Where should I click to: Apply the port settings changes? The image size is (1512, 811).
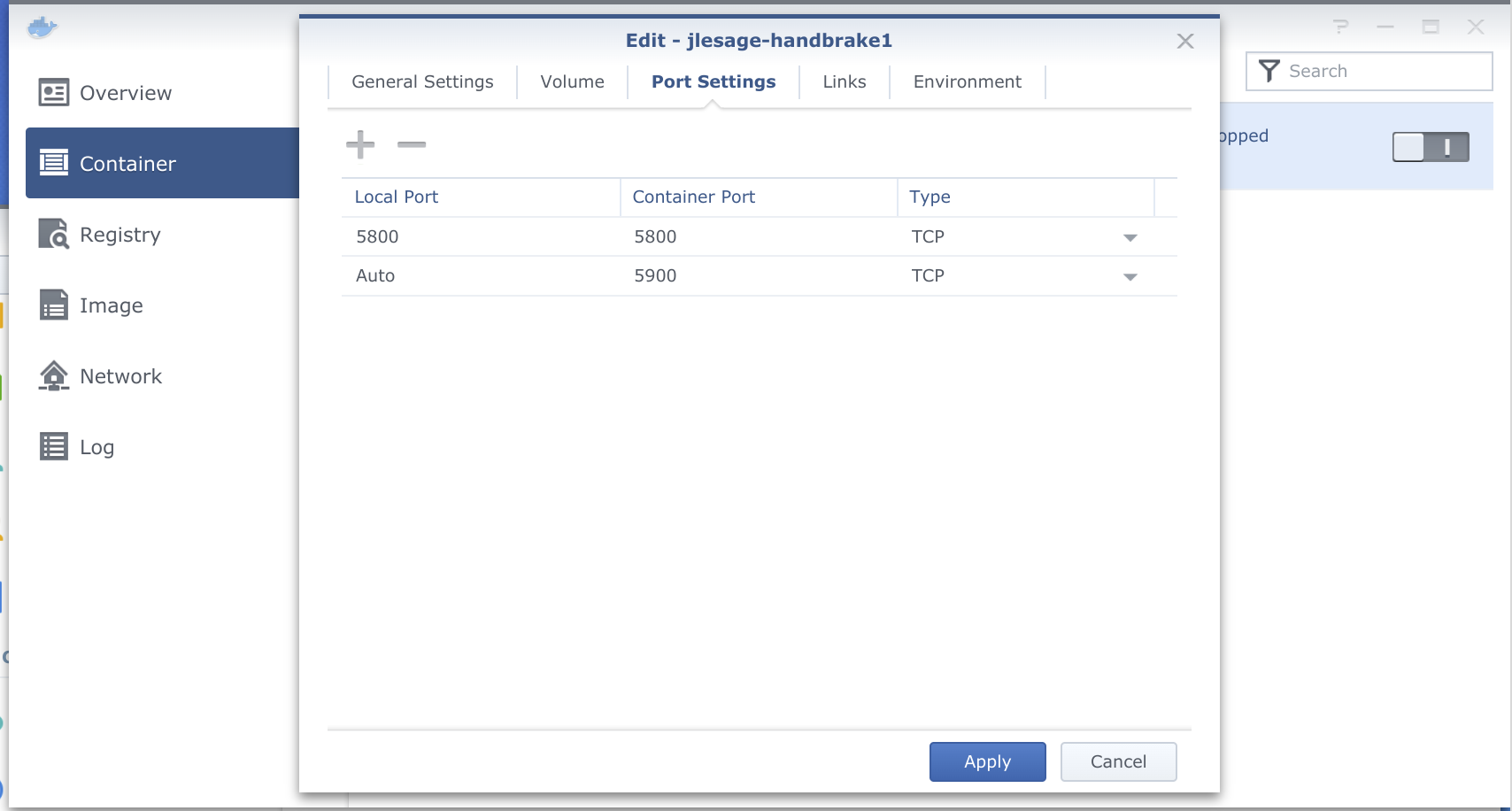pyautogui.click(x=987, y=761)
